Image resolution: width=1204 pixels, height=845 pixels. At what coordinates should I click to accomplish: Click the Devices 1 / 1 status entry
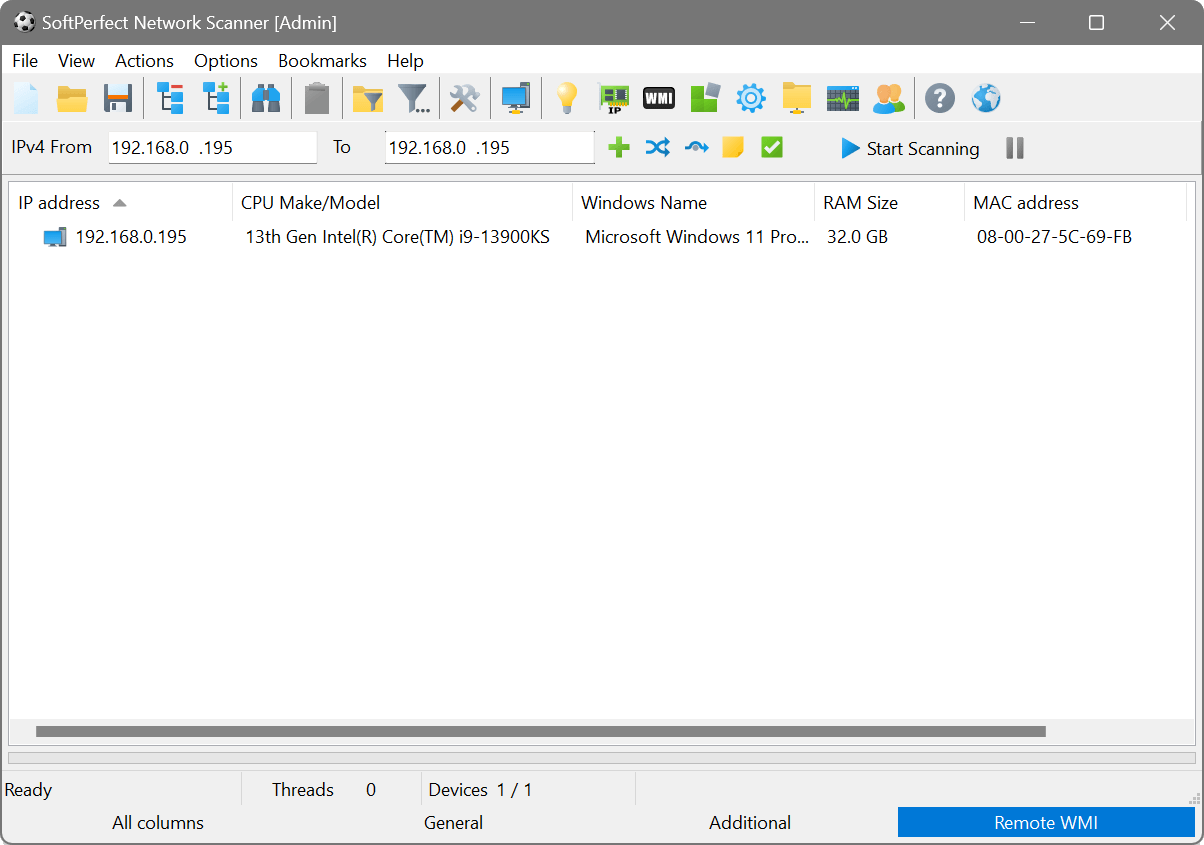[x=480, y=790]
